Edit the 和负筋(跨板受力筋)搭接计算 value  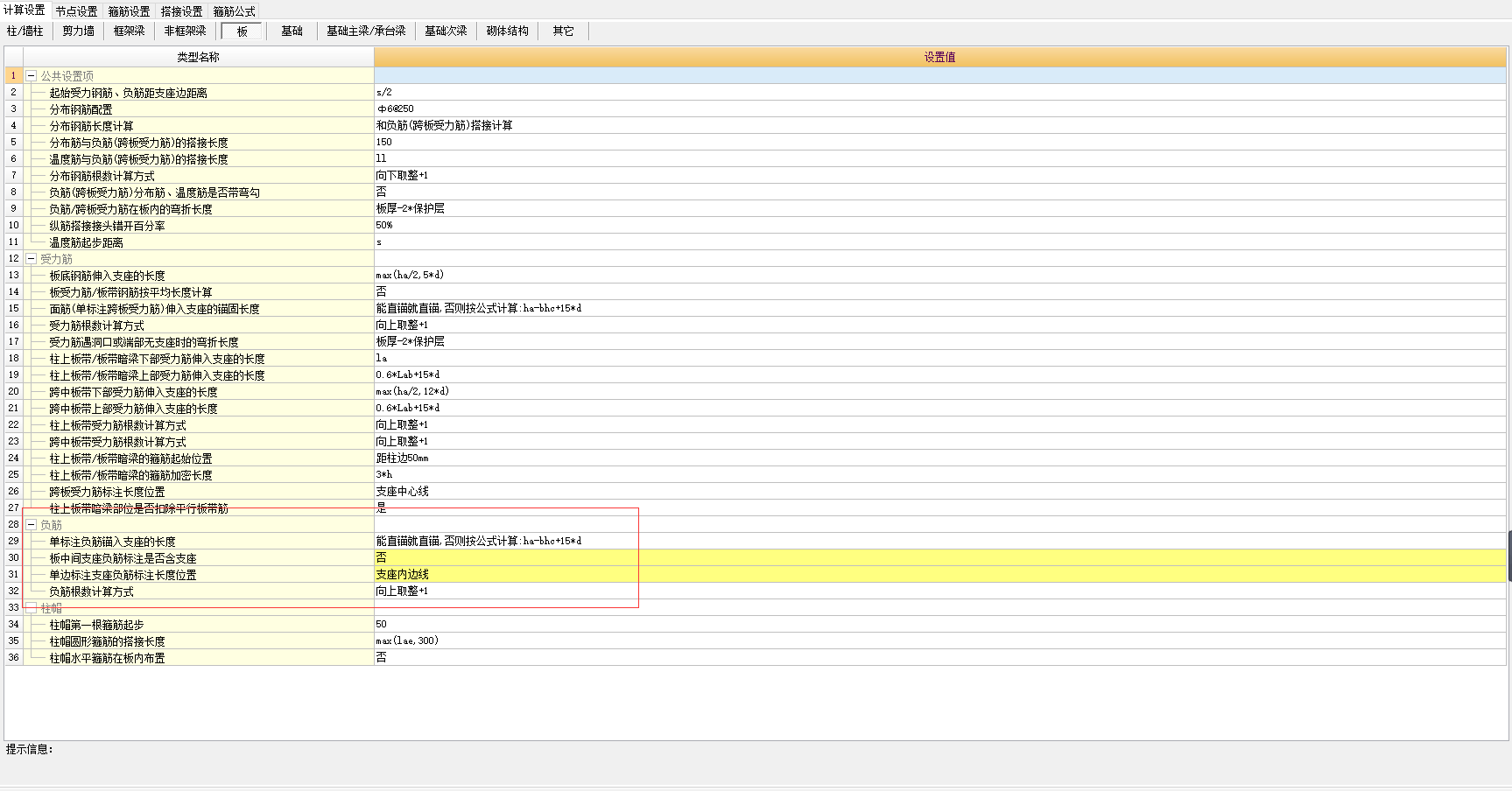point(940,126)
